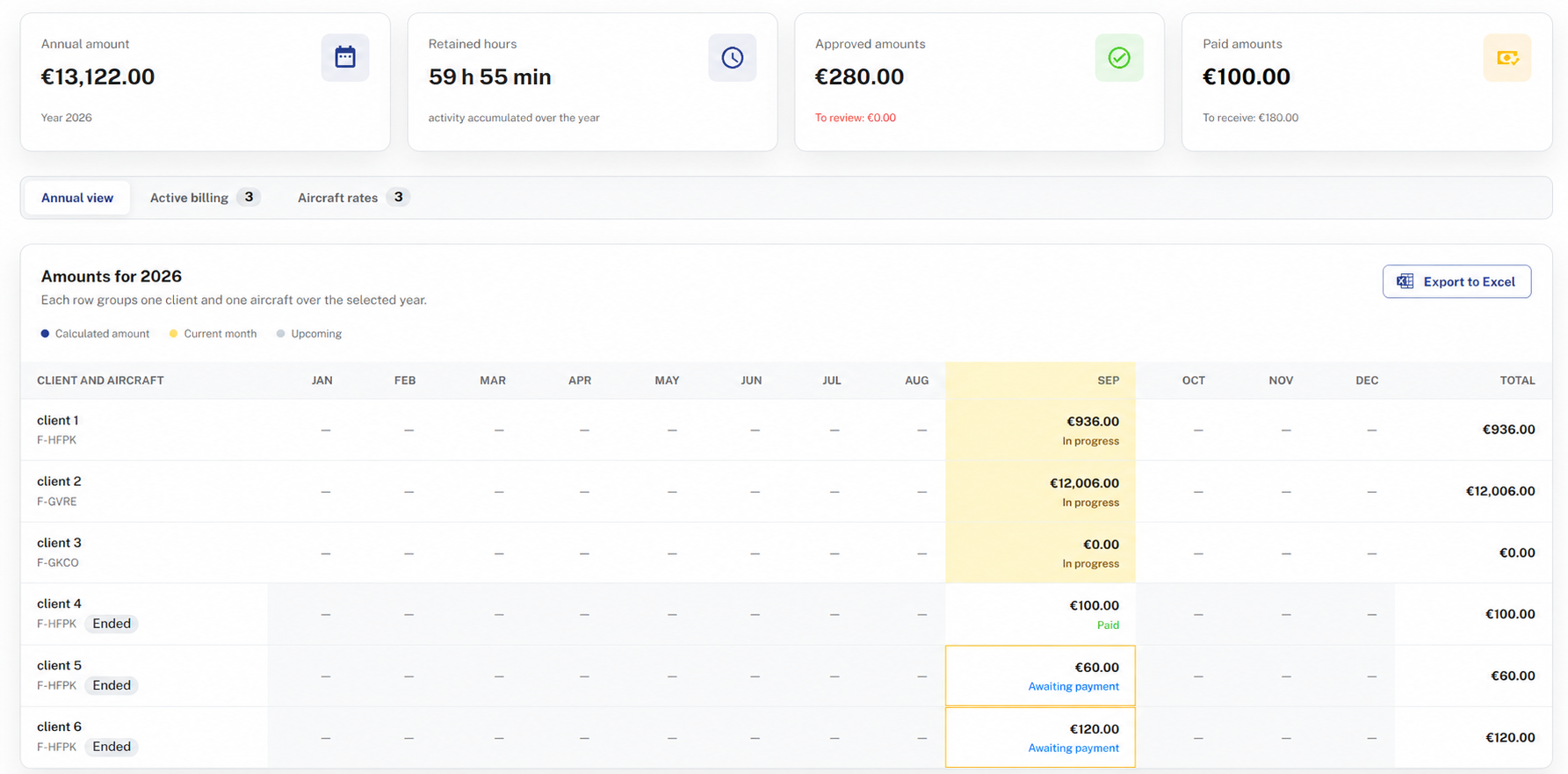
Task: Click the blue Calculated amount legend dot
Action: tap(45, 334)
